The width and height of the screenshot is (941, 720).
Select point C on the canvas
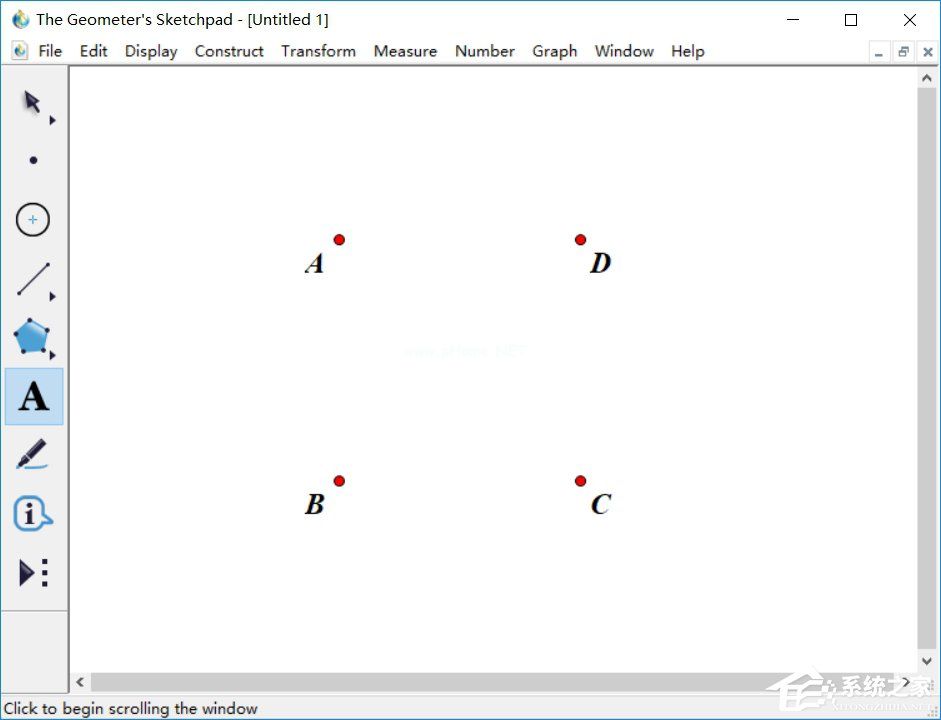580,481
